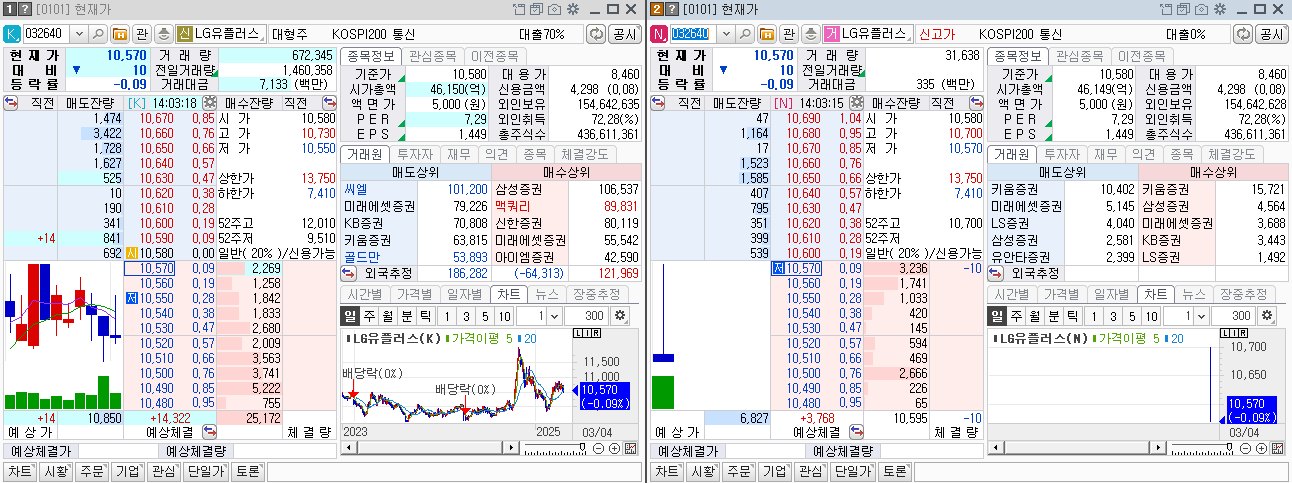Open order book settings gear in left window
The width and height of the screenshot is (1292, 483).
coord(209,103)
